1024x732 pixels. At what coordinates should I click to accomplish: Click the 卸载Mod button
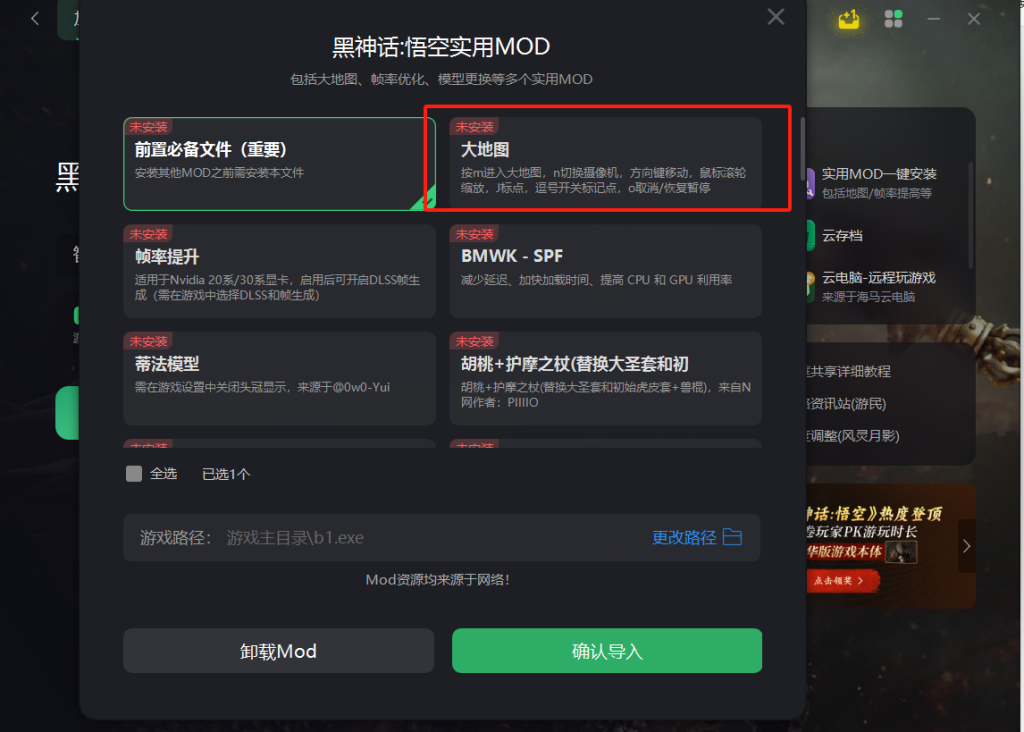[x=278, y=651]
